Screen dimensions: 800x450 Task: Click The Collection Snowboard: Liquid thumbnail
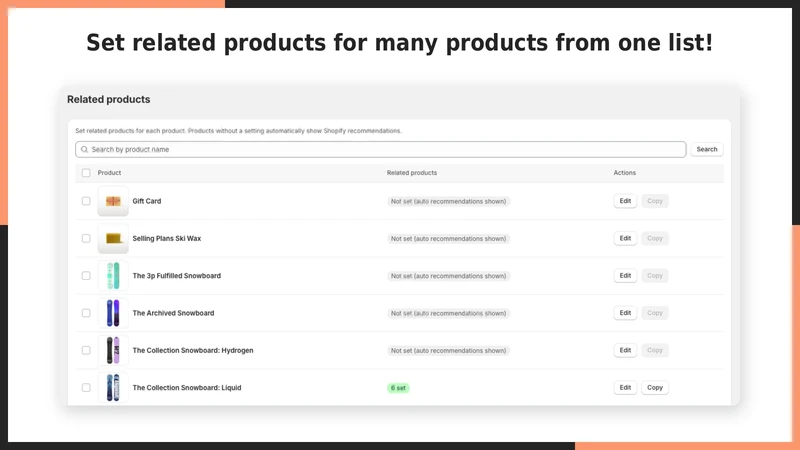point(113,388)
